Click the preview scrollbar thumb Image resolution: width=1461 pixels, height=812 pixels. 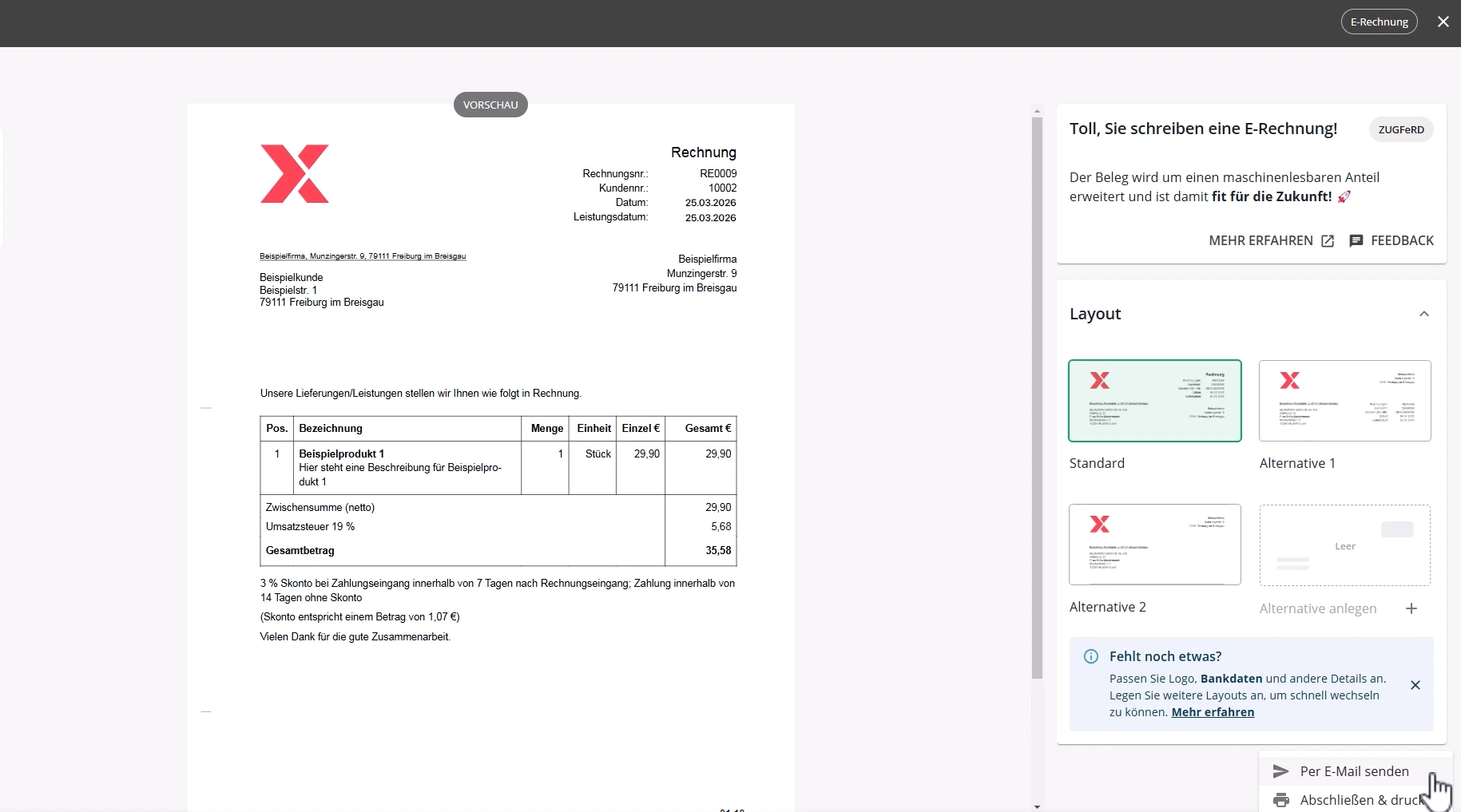[x=1037, y=399]
